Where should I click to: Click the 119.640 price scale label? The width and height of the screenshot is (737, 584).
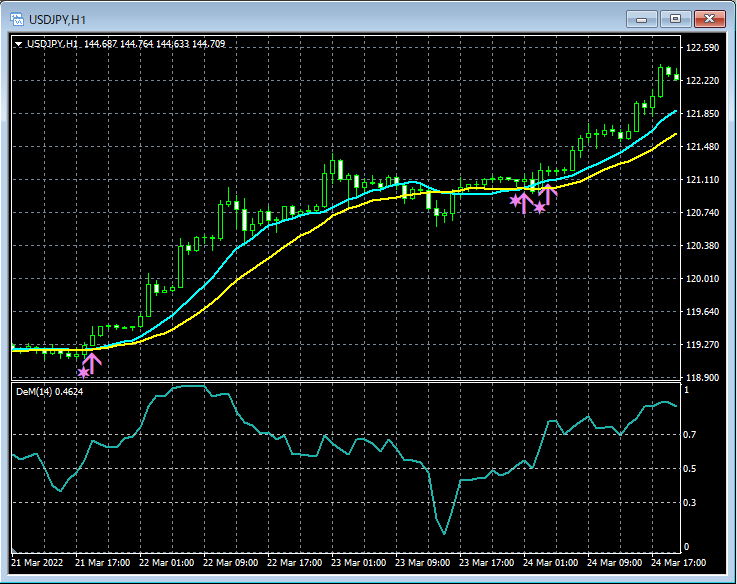(703, 311)
